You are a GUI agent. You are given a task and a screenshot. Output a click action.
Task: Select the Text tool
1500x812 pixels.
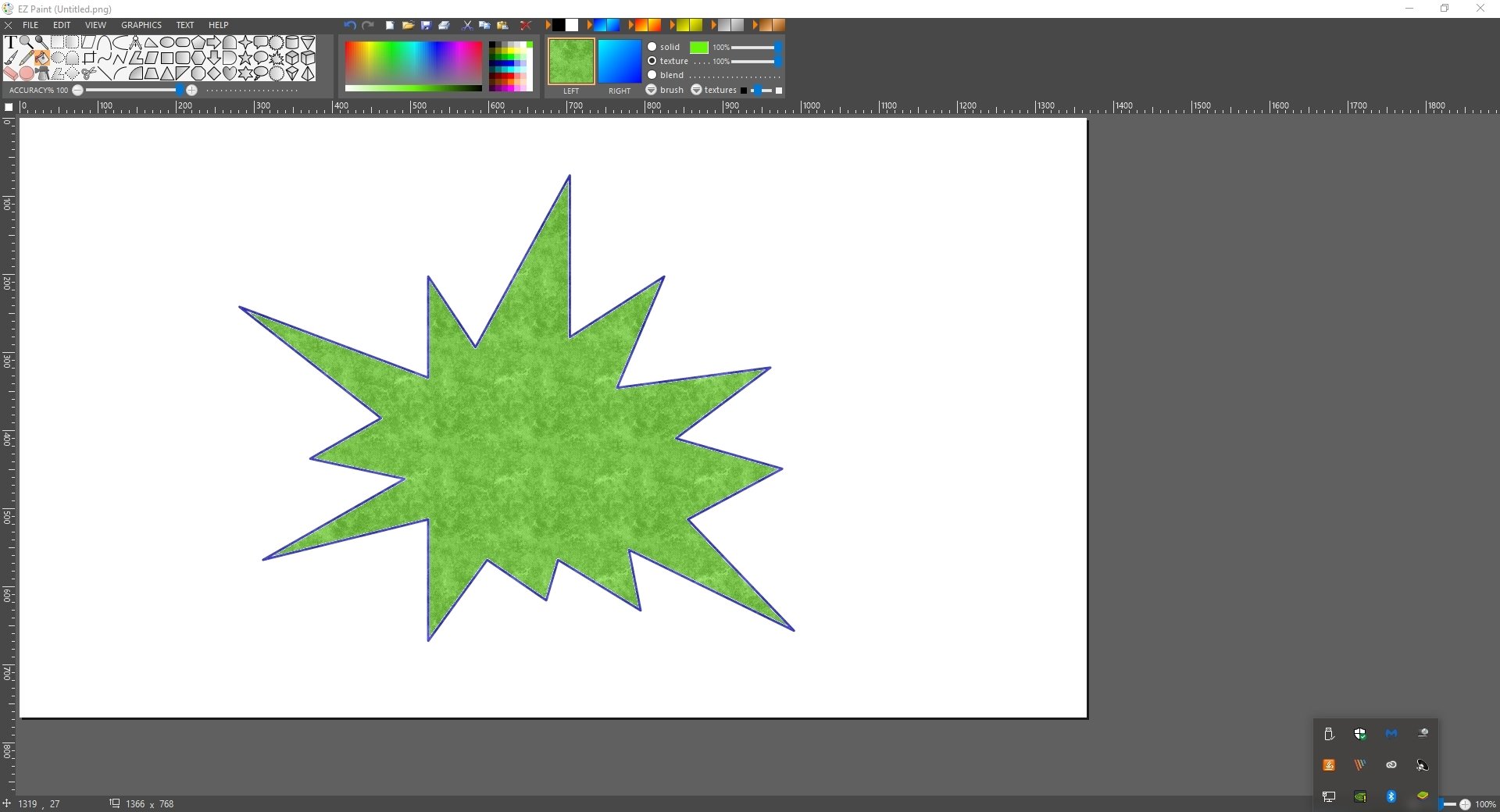[x=11, y=42]
